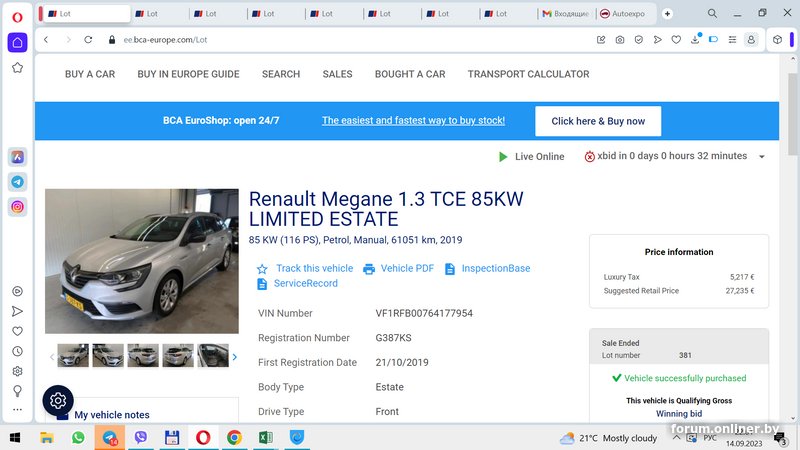This screenshot has height=450, width=800.
Task: Open the BUY A CAR menu
Action: (90, 74)
